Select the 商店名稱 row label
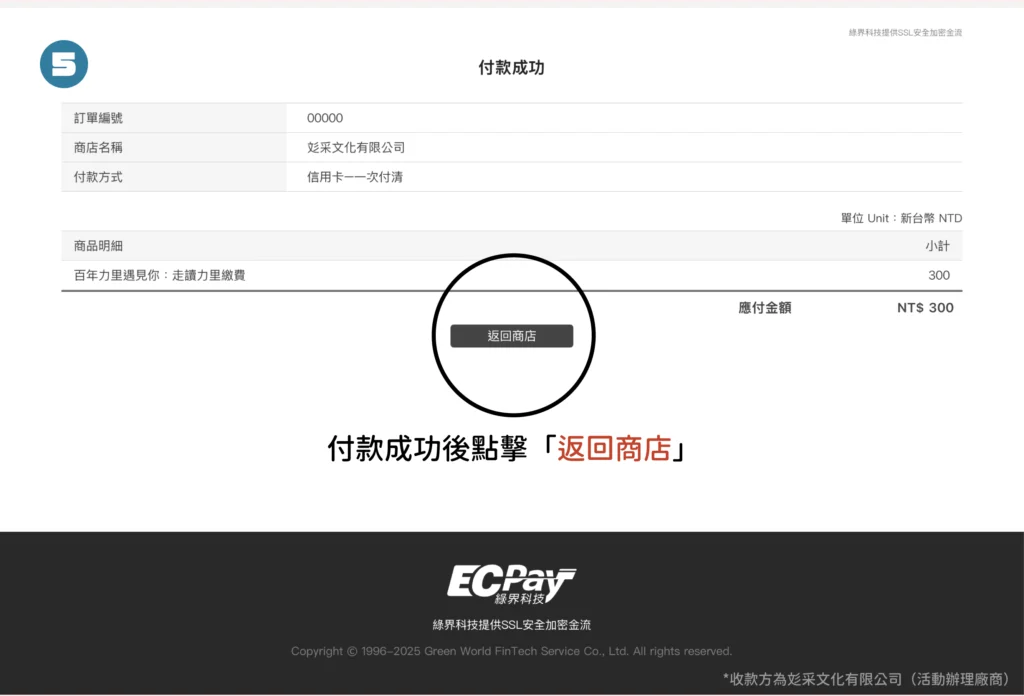This screenshot has height=696, width=1024. click(98, 147)
